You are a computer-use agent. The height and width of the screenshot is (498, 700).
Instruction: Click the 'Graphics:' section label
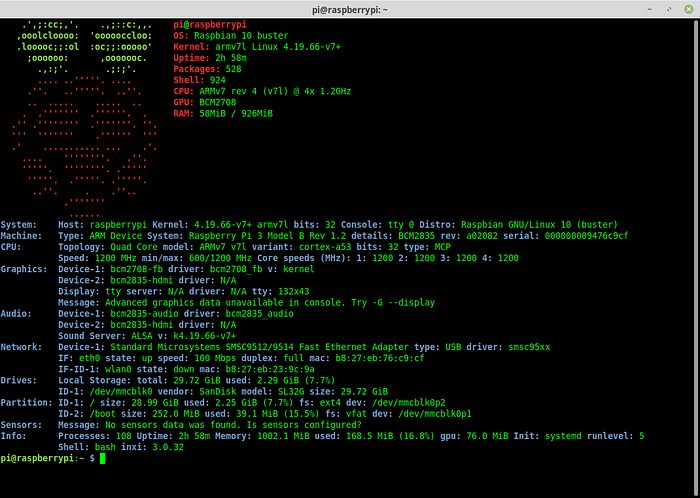pyautogui.click(x=24, y=270)
